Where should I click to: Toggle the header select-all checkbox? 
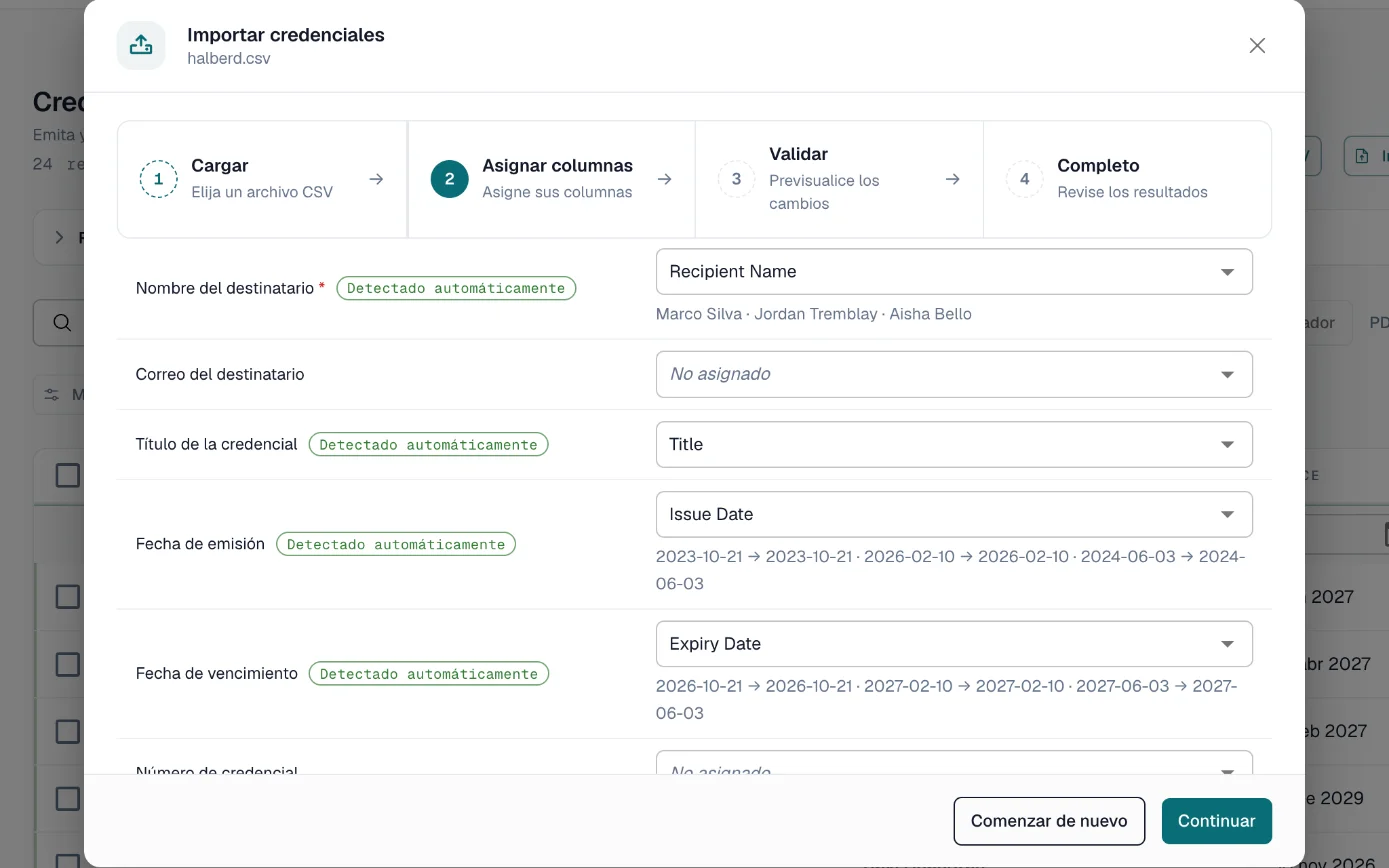pyautogui.click(x=67, y=475)
